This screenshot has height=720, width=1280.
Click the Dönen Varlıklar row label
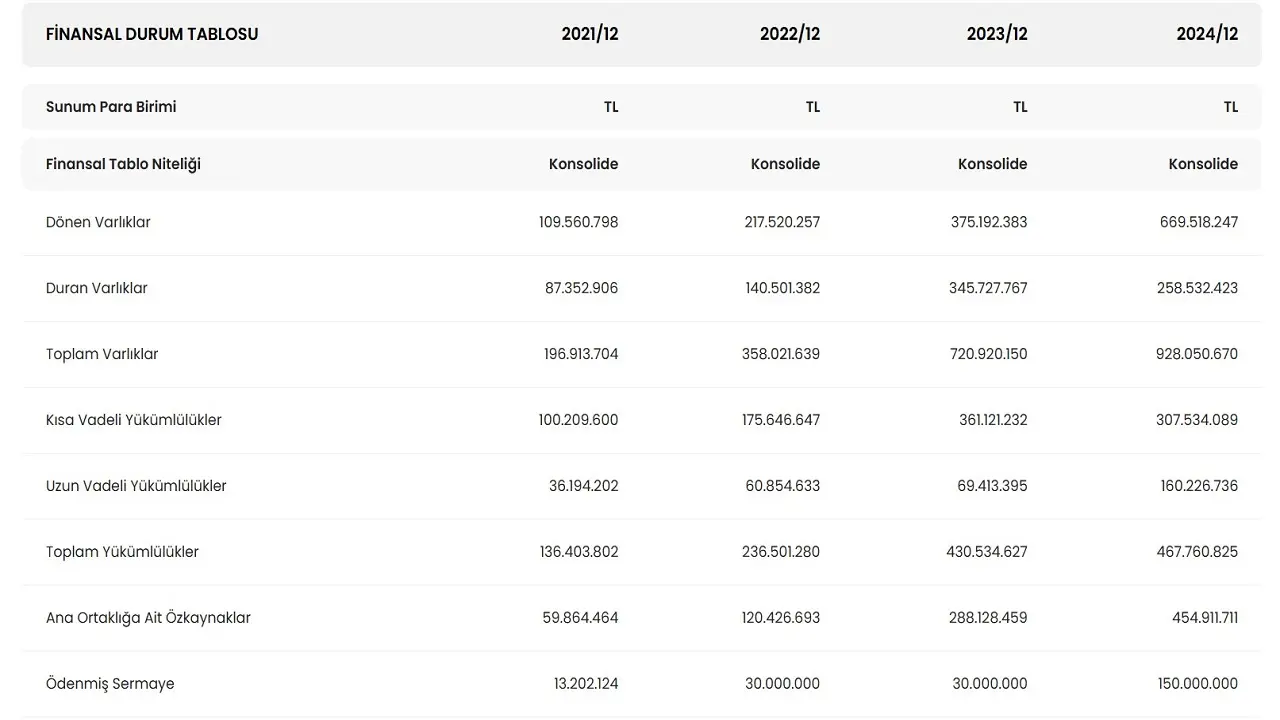coord(98,222)
